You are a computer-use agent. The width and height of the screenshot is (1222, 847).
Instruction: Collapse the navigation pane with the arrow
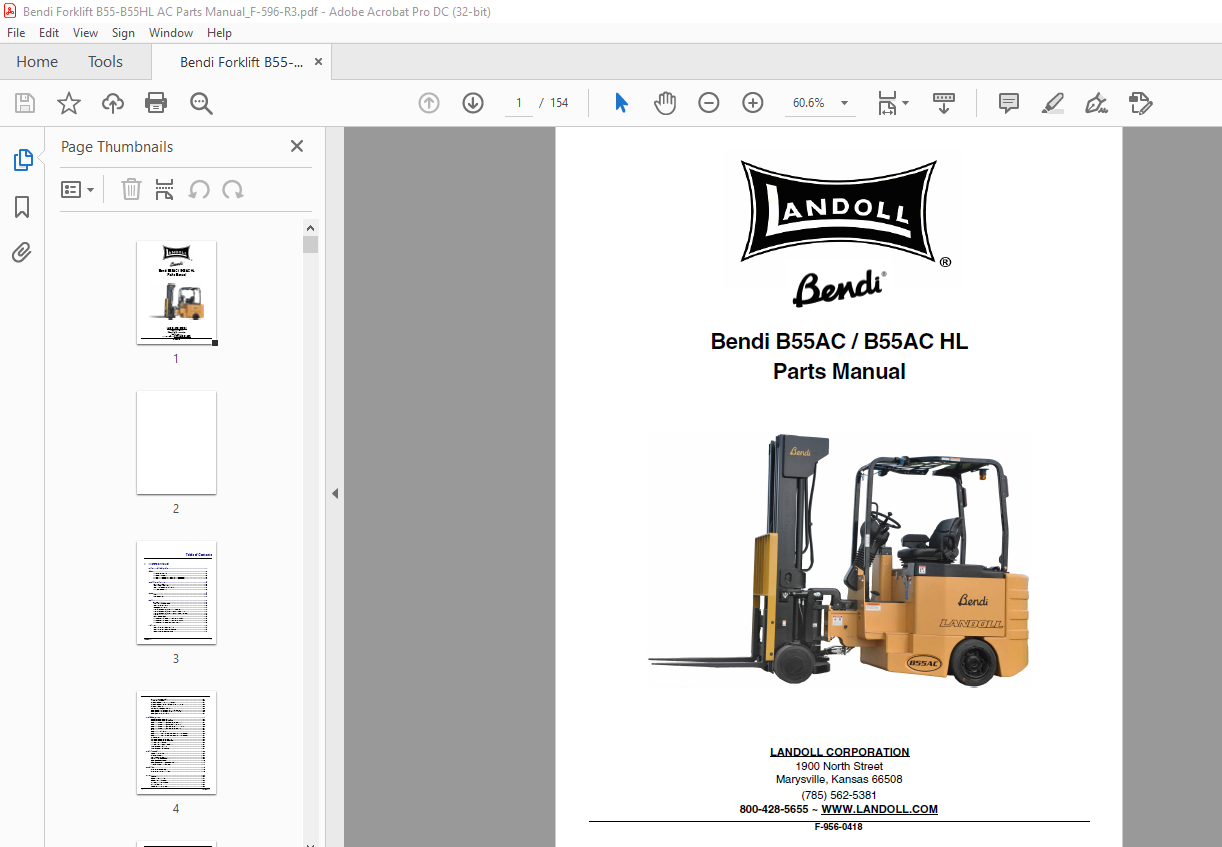point(335,493)
